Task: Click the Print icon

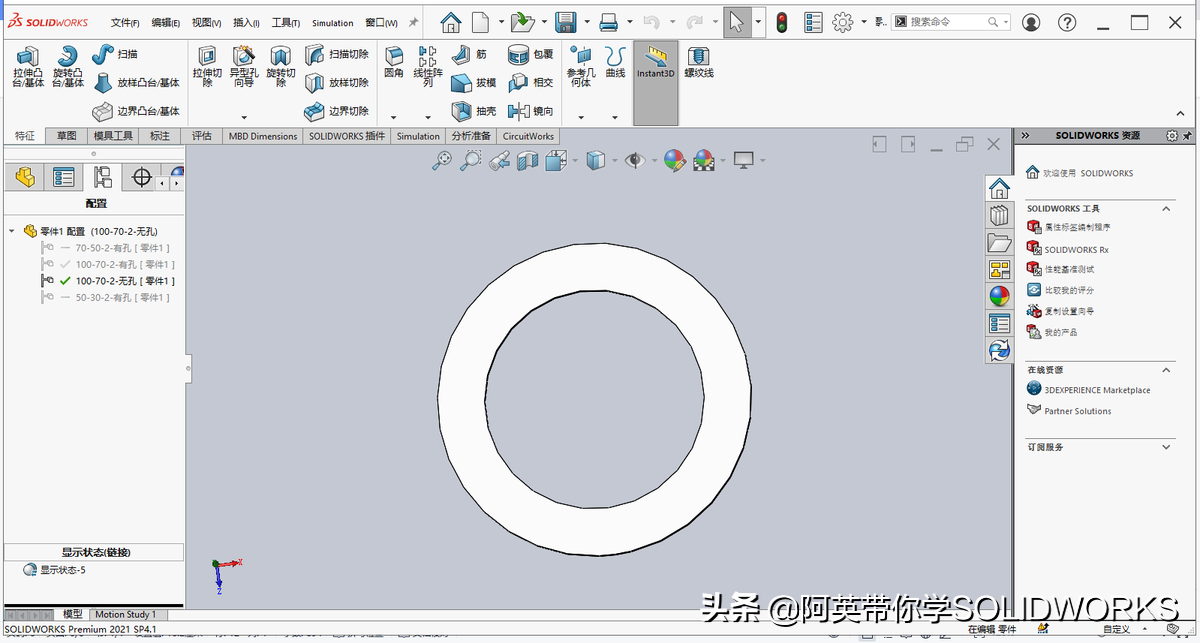Action: pyautogui.click(x=608, y=22)
